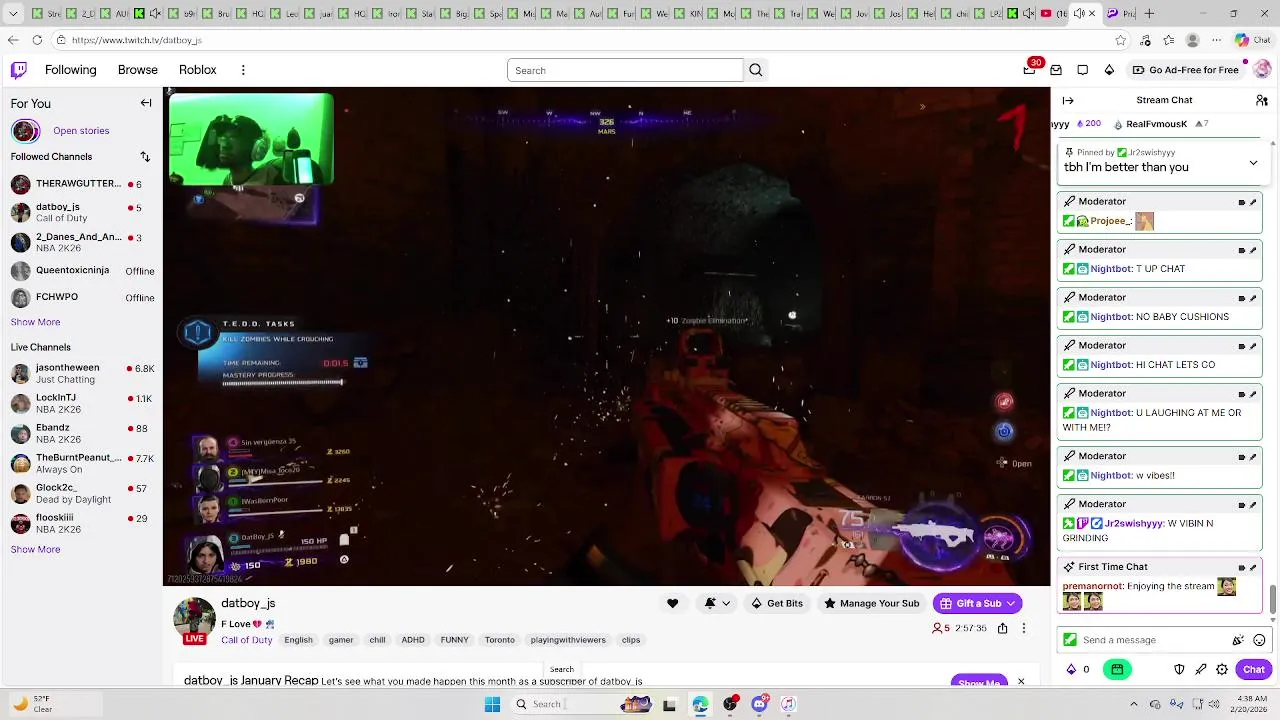Click the Twitch search input box
Image resolution: width=1280 pixels, height=720 pixels.
click(x=625, y=70)
